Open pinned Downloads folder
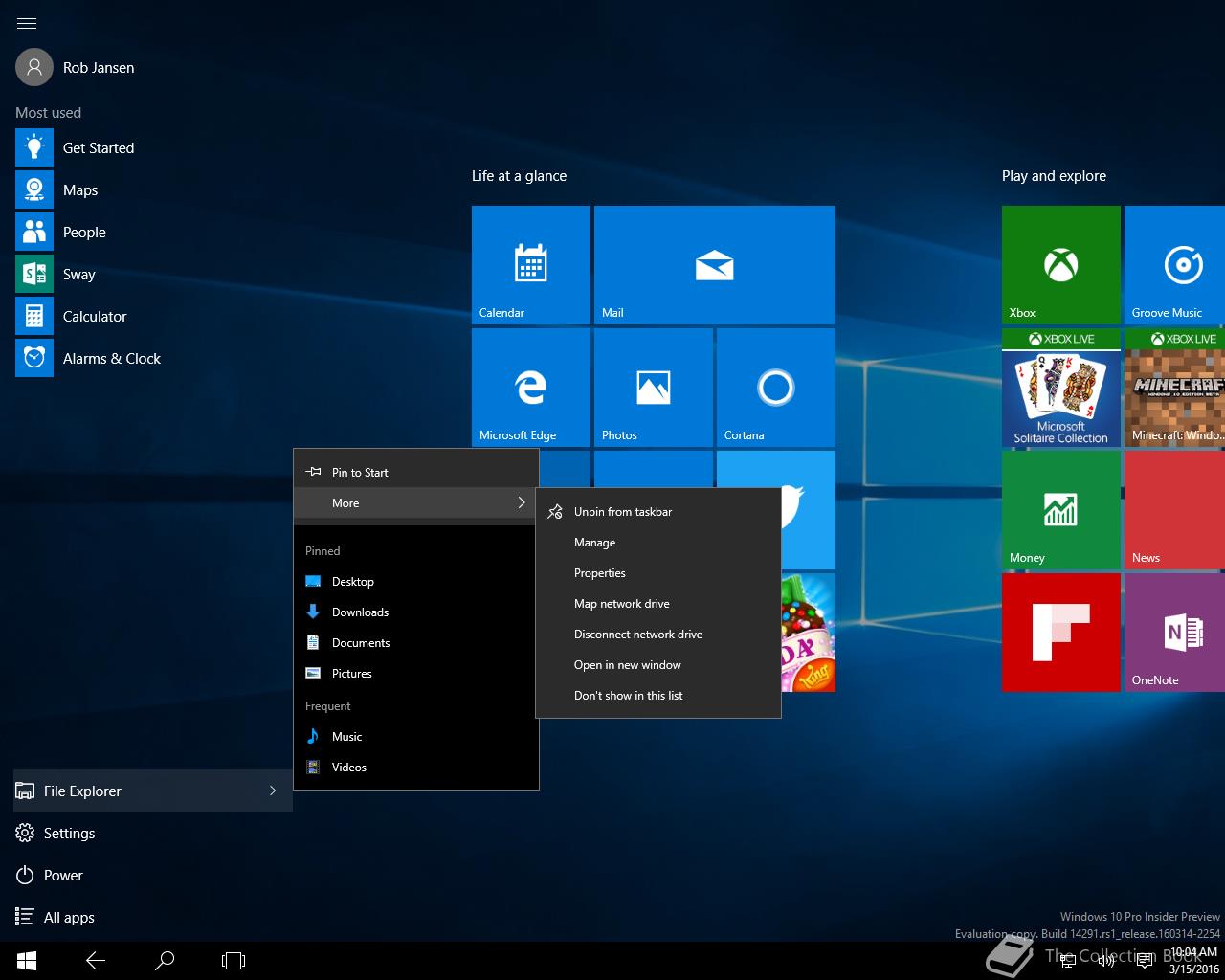1225x980 pixels. pyautogui.click(x=416, y=612)
